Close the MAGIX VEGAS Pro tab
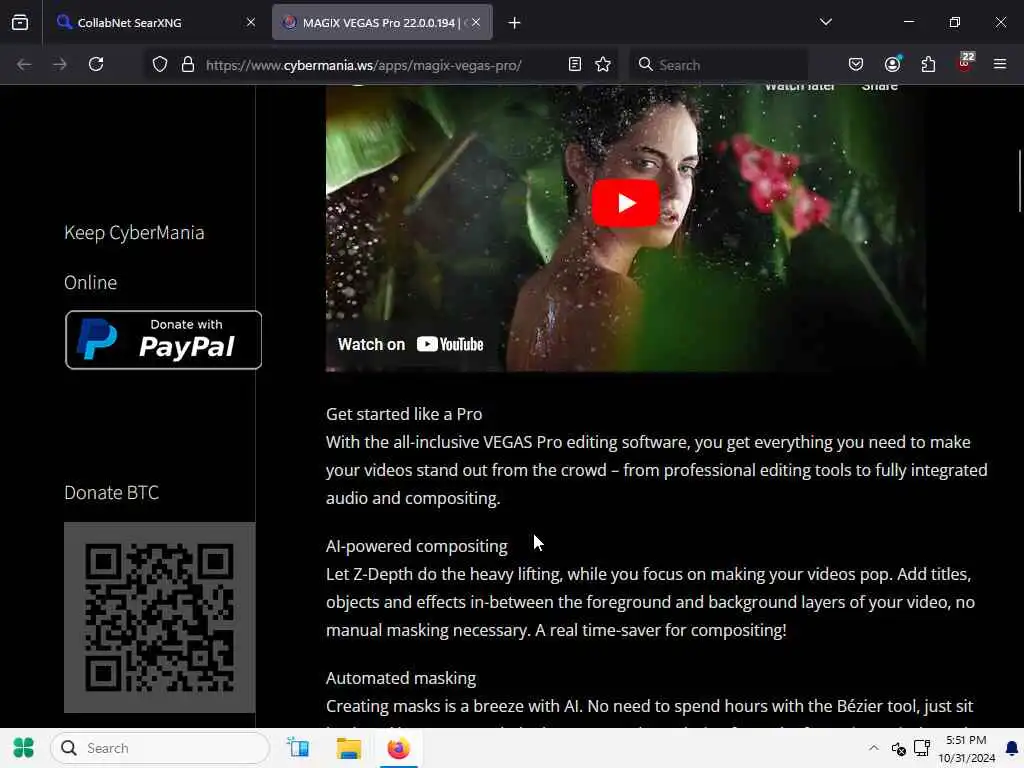The height and width of the screenshot is (768, 1024). (476, 23)
